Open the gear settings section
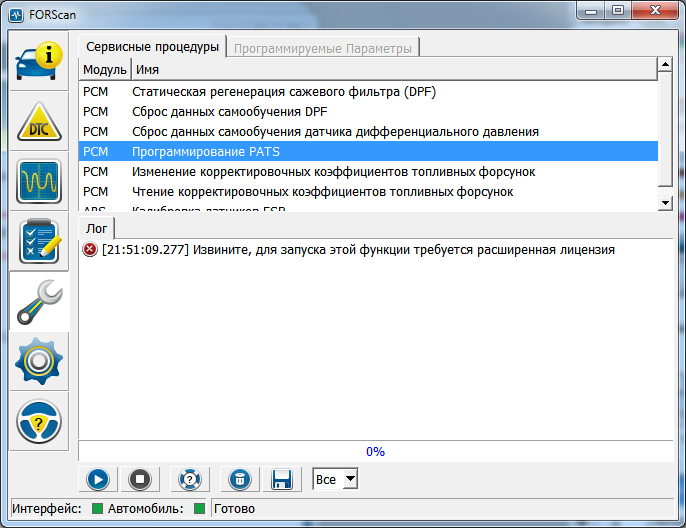This screenshot has width=686, height=528. (39, 361)
